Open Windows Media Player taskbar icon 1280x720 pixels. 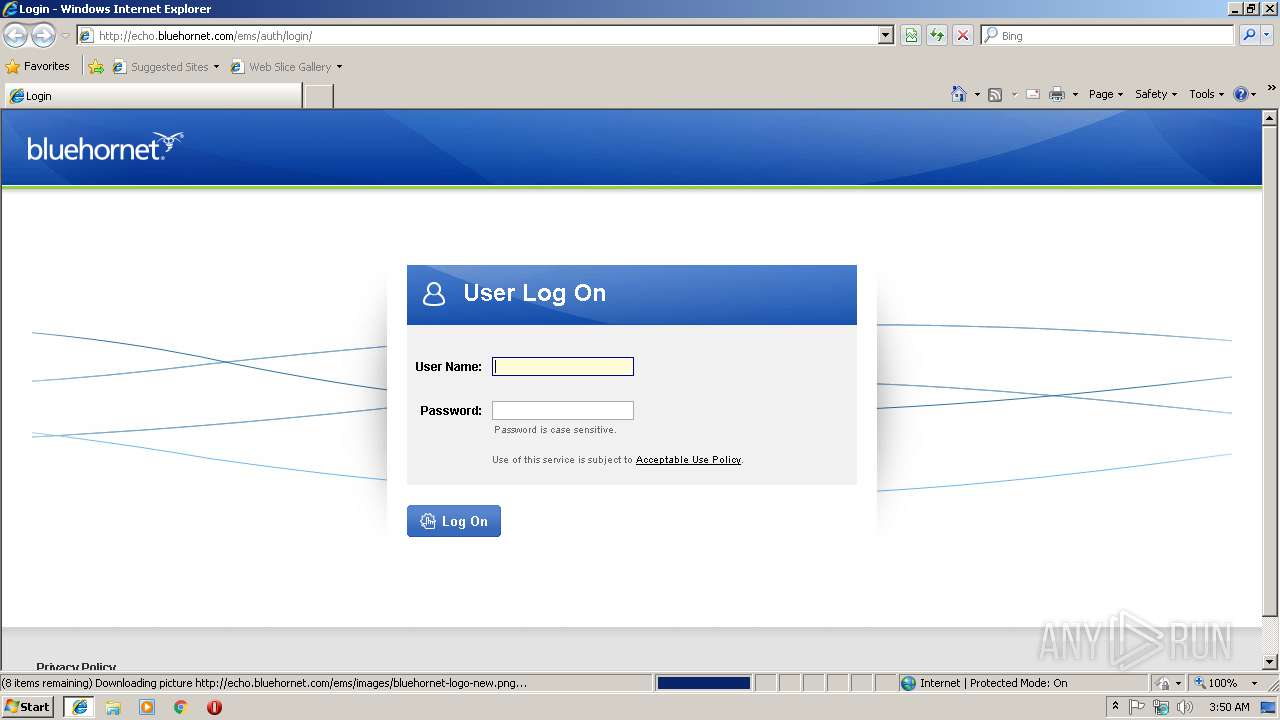(147, 707)
